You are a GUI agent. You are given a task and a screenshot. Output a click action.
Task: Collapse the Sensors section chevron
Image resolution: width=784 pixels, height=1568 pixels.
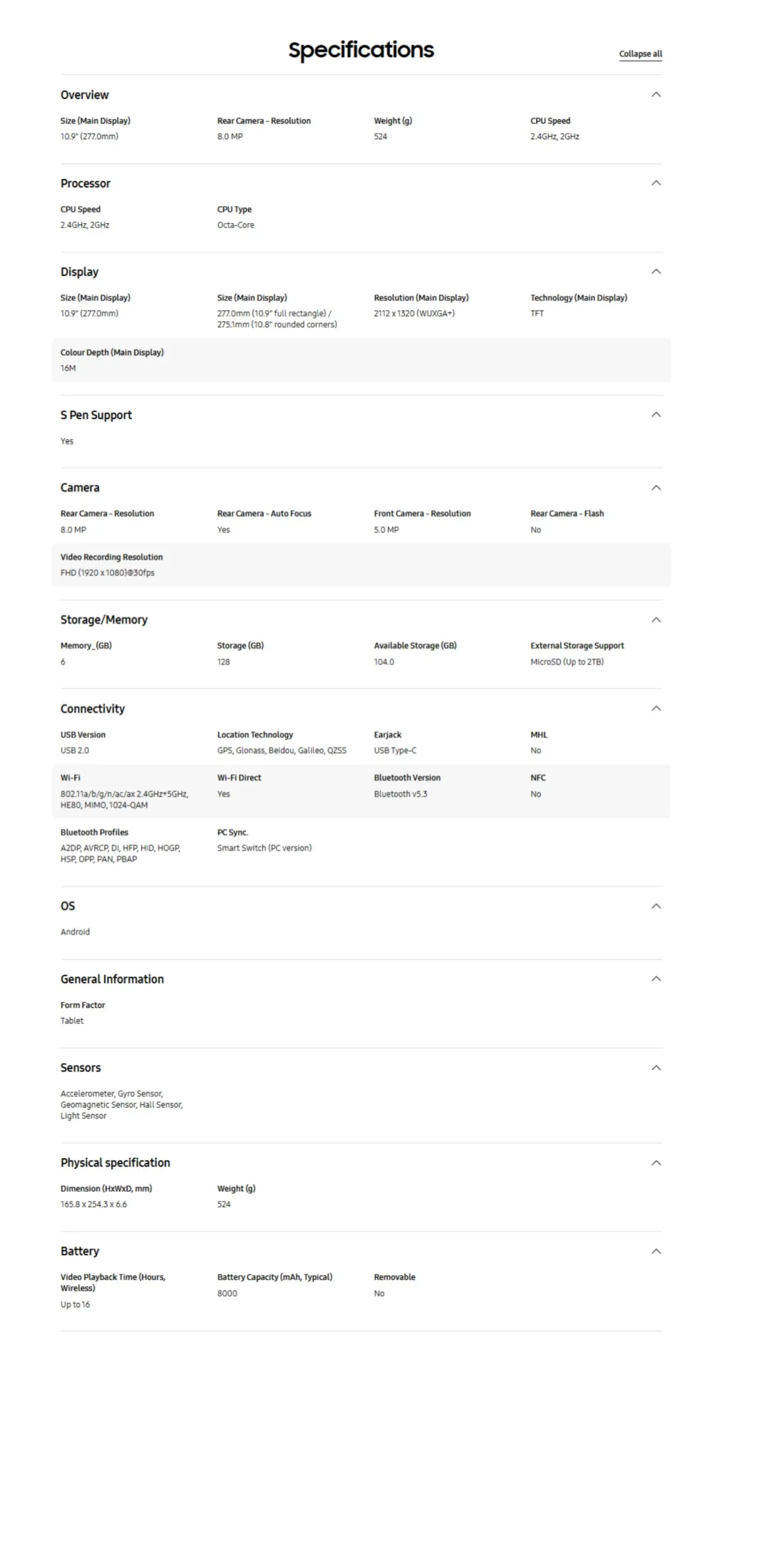click(656, 1068)
